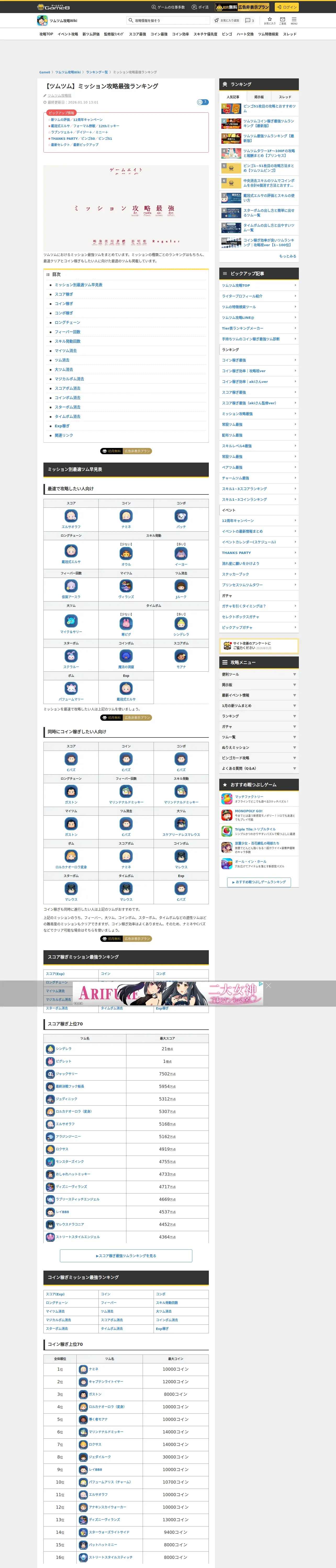Click the パッチ tsum icon under コンボ
336x1568 pixels.
[x=181, y=516]
